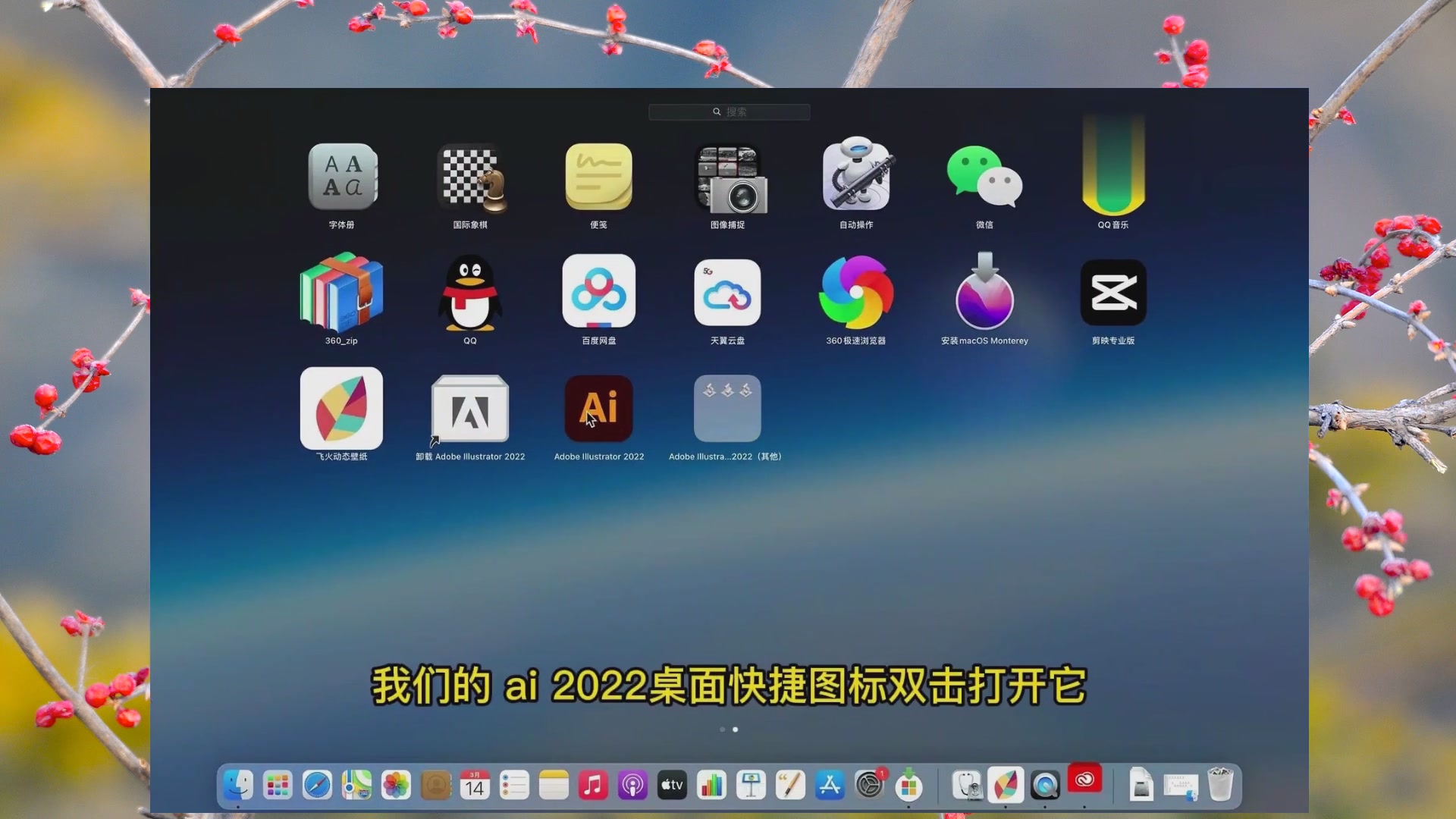The width and height of the screenshot is (1456, 819).
Task: Open the Install macOS Monterey app
Action: point(984,291)
